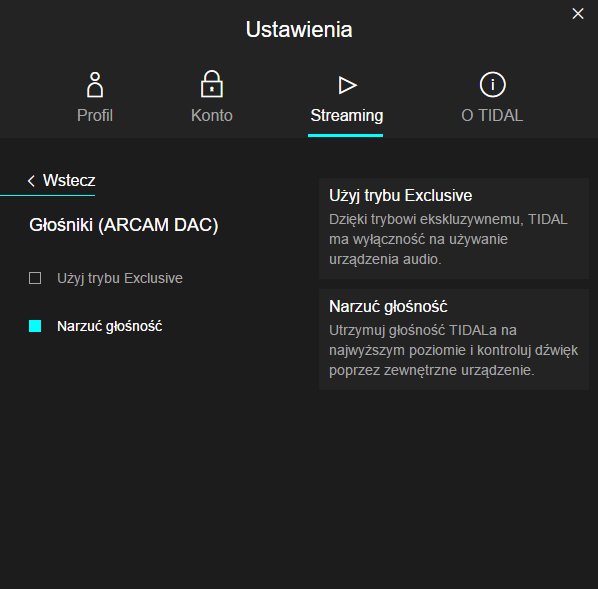Uncheck the cyan Narzuć głośność checkbox
Screen dimensions: 598x589
(x=35, y=326)
